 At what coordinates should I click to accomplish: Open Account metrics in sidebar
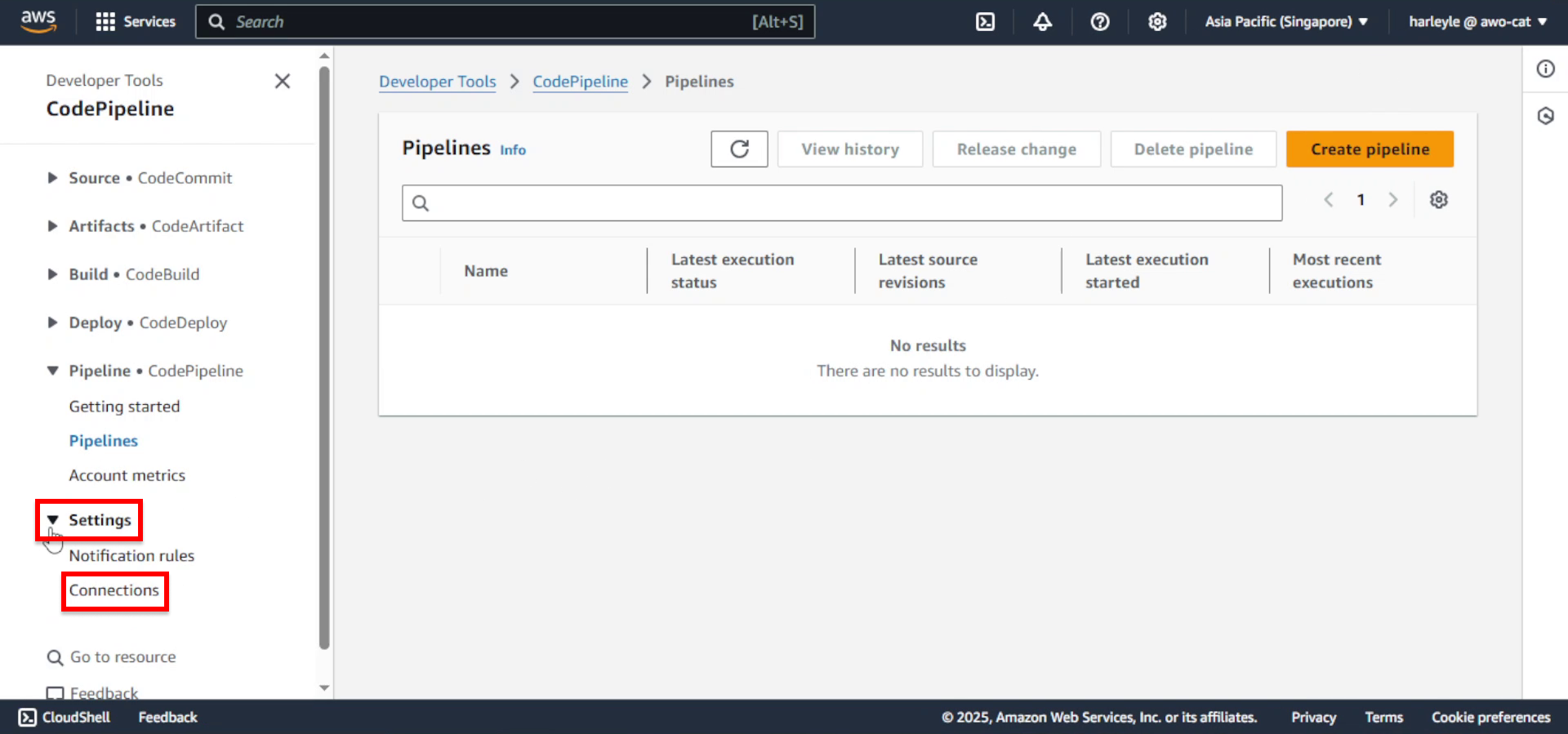(127, 475)
